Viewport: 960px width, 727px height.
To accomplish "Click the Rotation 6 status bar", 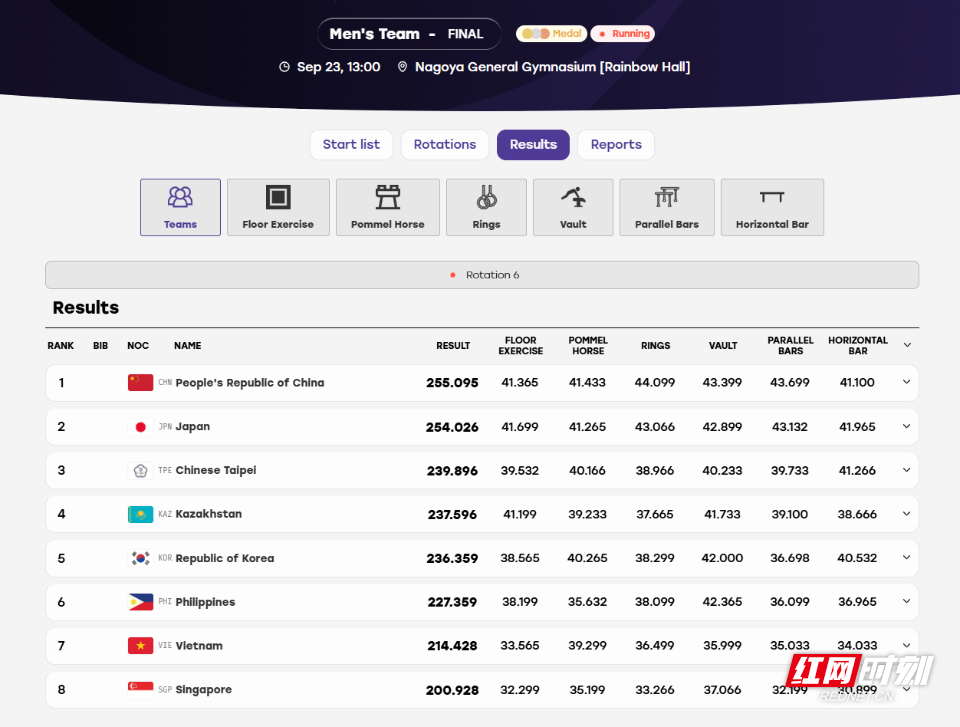I will point(482,275).
